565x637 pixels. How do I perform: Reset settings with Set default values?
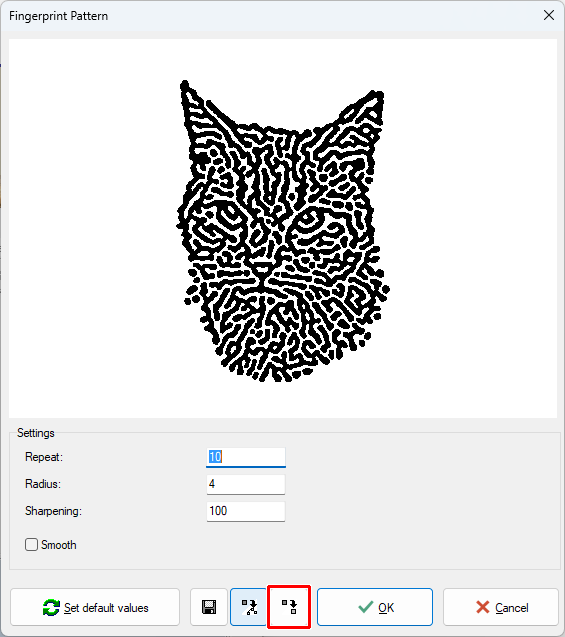95,607
